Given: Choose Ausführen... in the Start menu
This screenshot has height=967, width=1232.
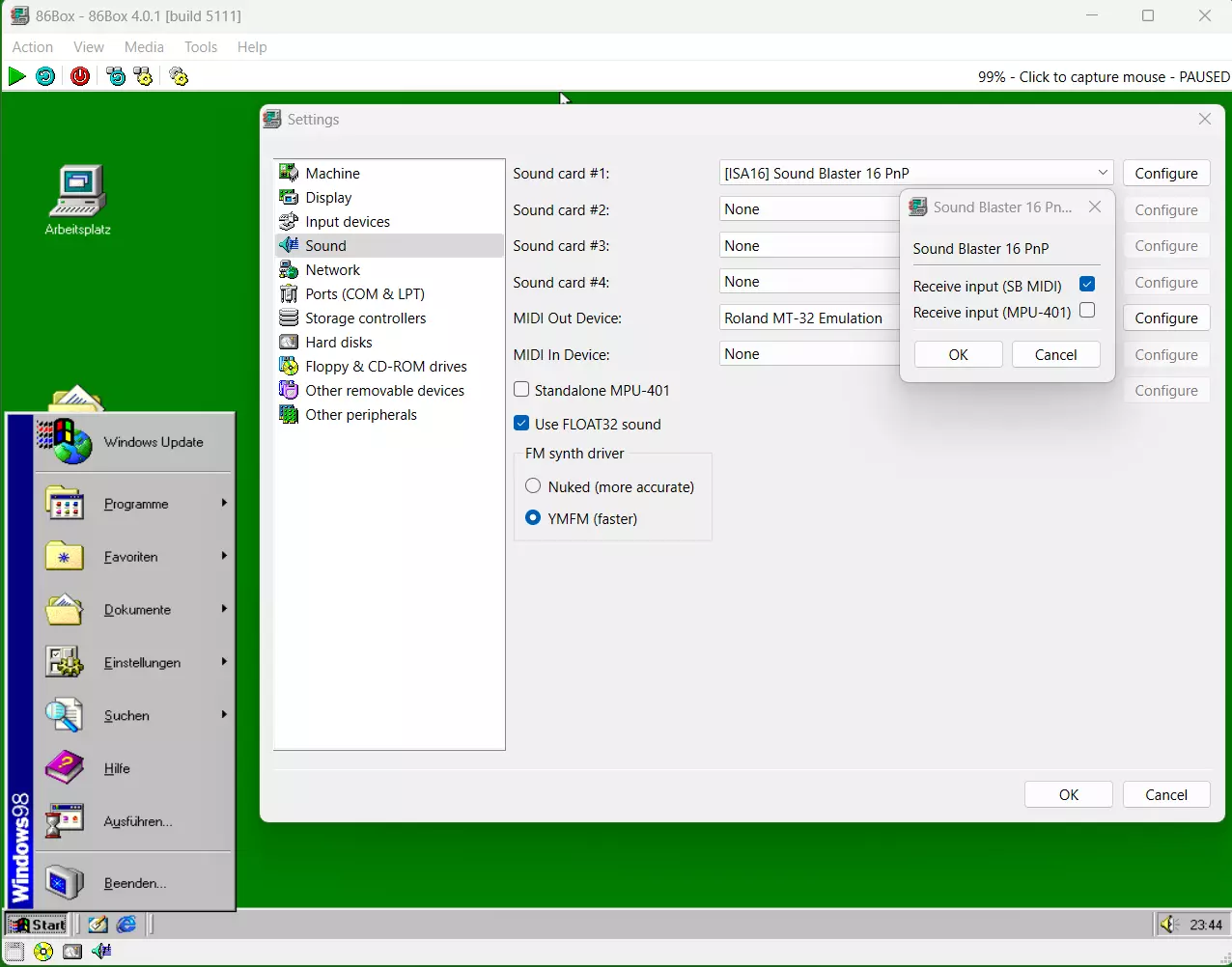Looking at the screenshot, I should tap(135, 822).
